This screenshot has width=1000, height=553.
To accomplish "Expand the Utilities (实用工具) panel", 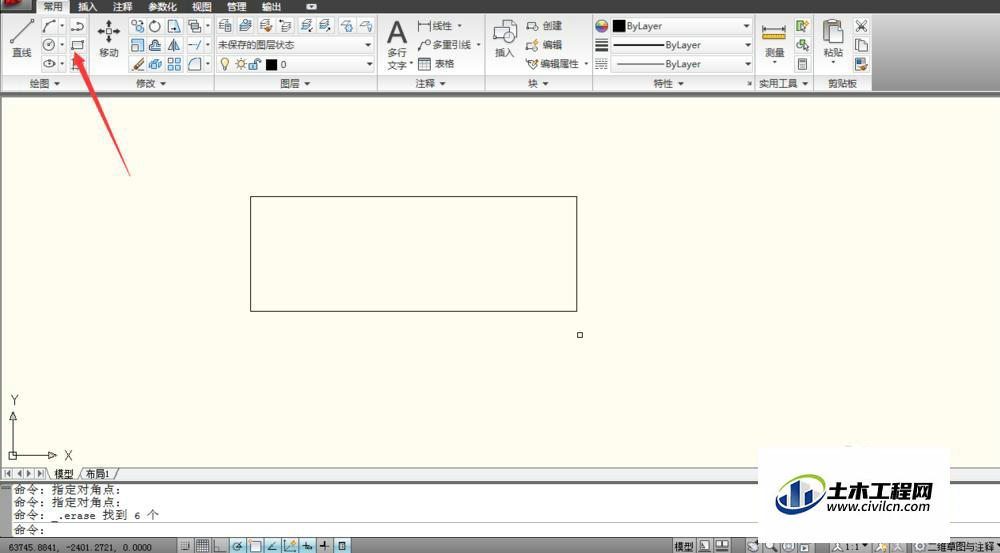I will click(783, 84).
